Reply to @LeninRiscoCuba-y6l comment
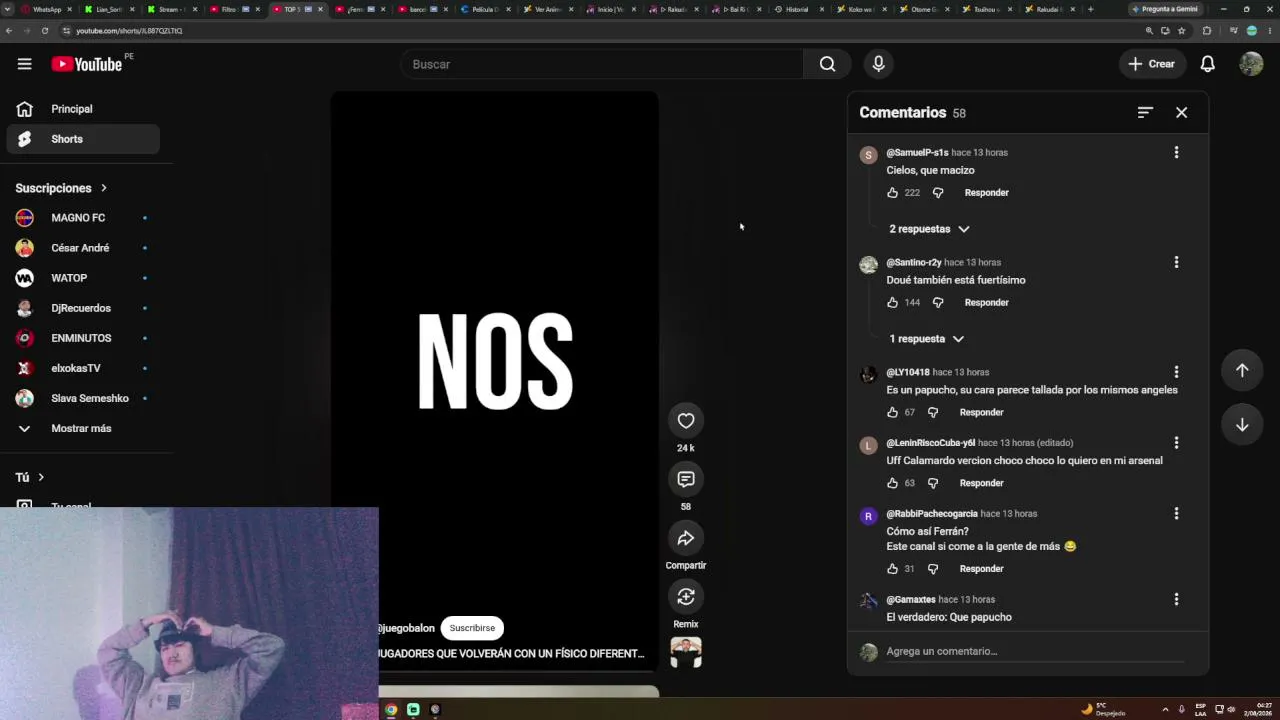Image resolution: width=1280 pixels, height=720 pixels. click(981, 484)
